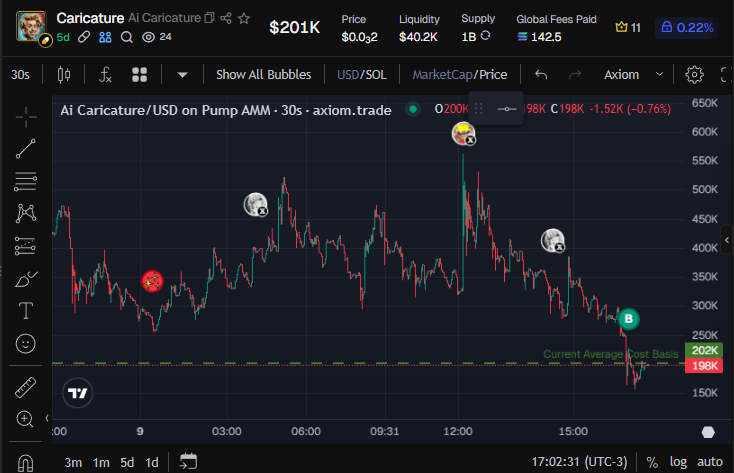Toggle percent scale mode

click(x=652, y=463)
